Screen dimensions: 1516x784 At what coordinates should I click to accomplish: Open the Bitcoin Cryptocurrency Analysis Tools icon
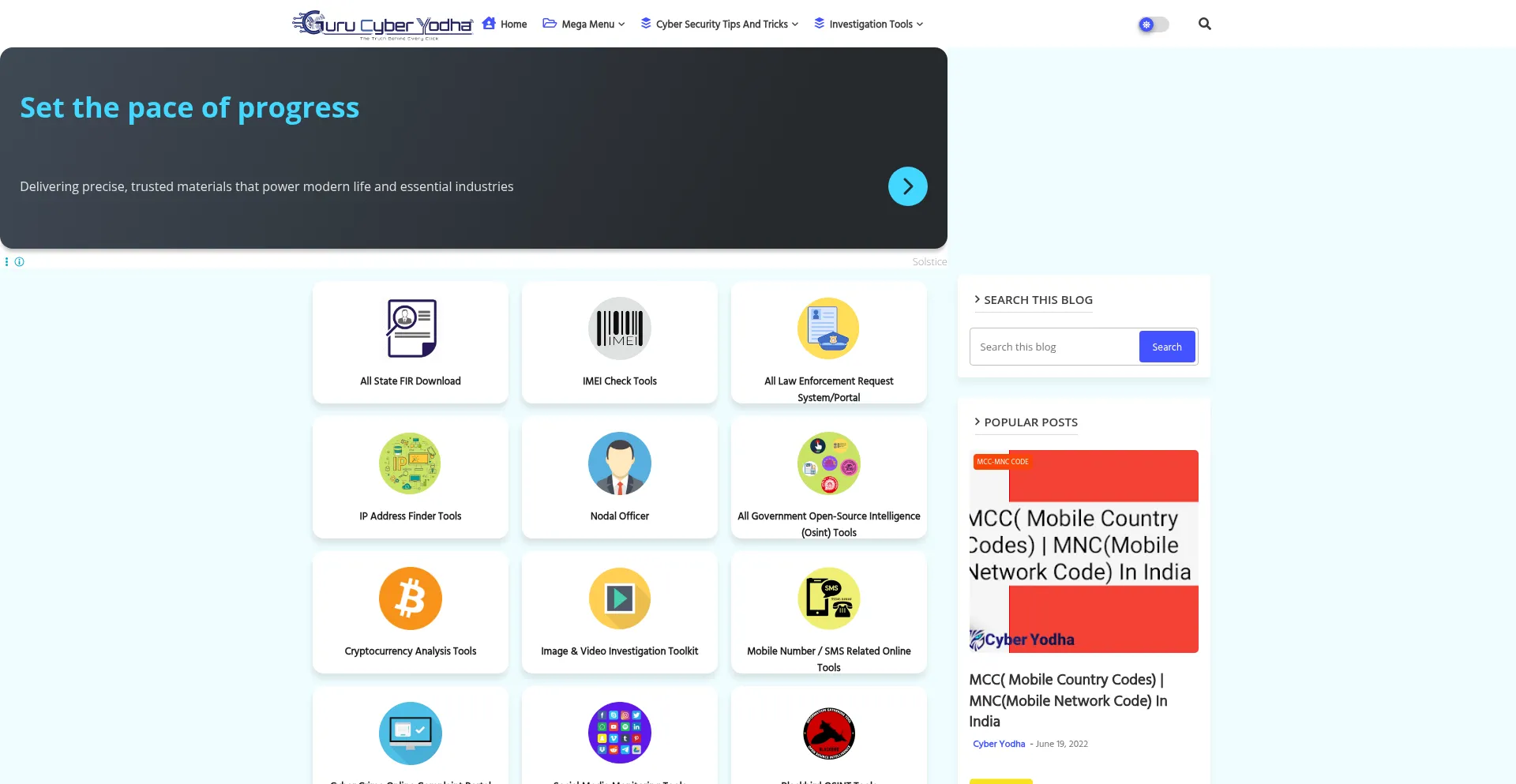pyautogui.click(x=410, y=598)
